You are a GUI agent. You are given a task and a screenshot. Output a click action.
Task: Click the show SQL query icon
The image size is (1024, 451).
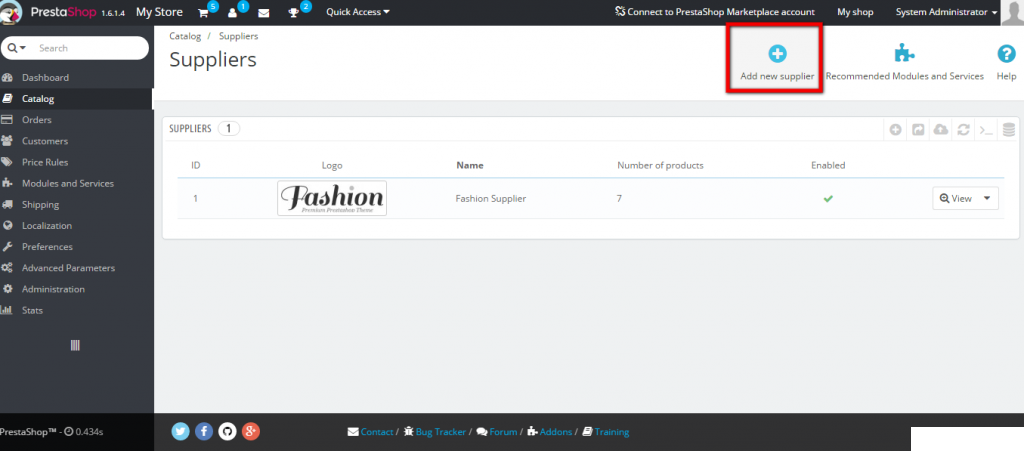coord(985,129)
